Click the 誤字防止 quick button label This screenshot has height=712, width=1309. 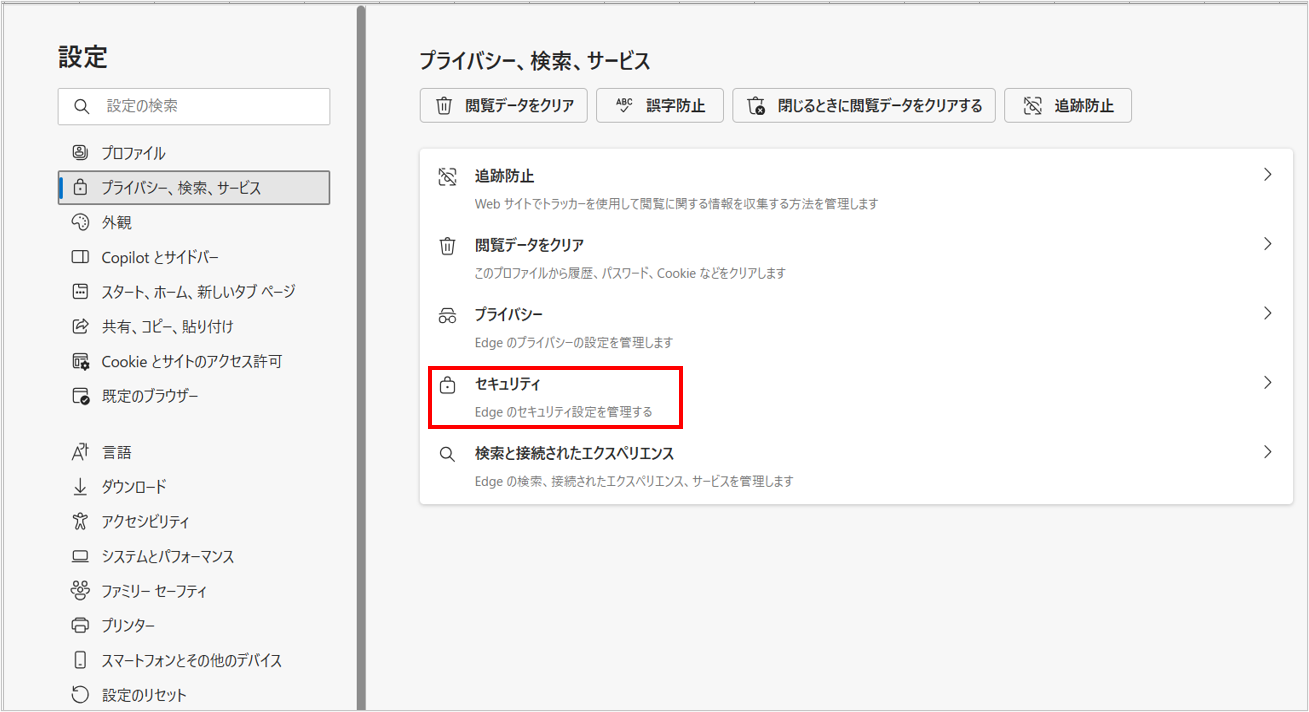tap(675, 105)
